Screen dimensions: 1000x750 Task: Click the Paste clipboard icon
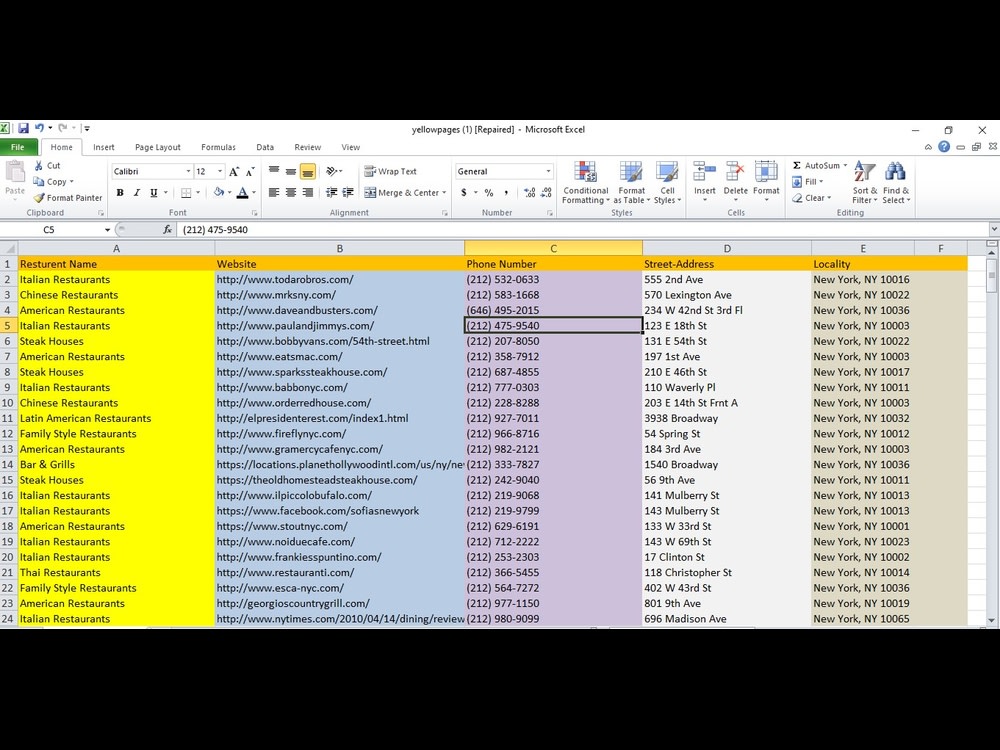pyautogui.click(x=15, y=173)
